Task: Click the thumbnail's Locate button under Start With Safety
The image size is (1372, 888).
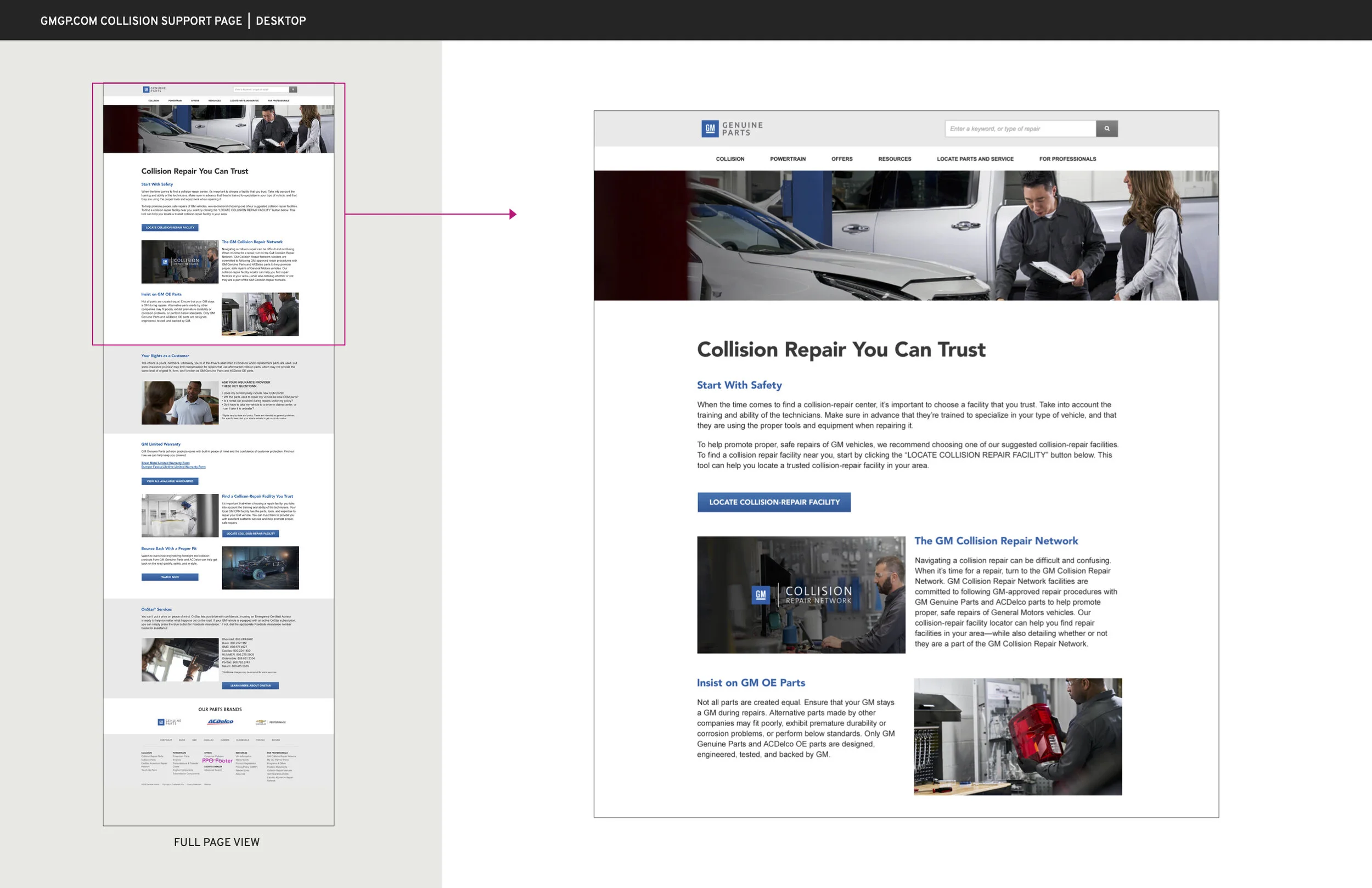Action: tap(170, 227)
